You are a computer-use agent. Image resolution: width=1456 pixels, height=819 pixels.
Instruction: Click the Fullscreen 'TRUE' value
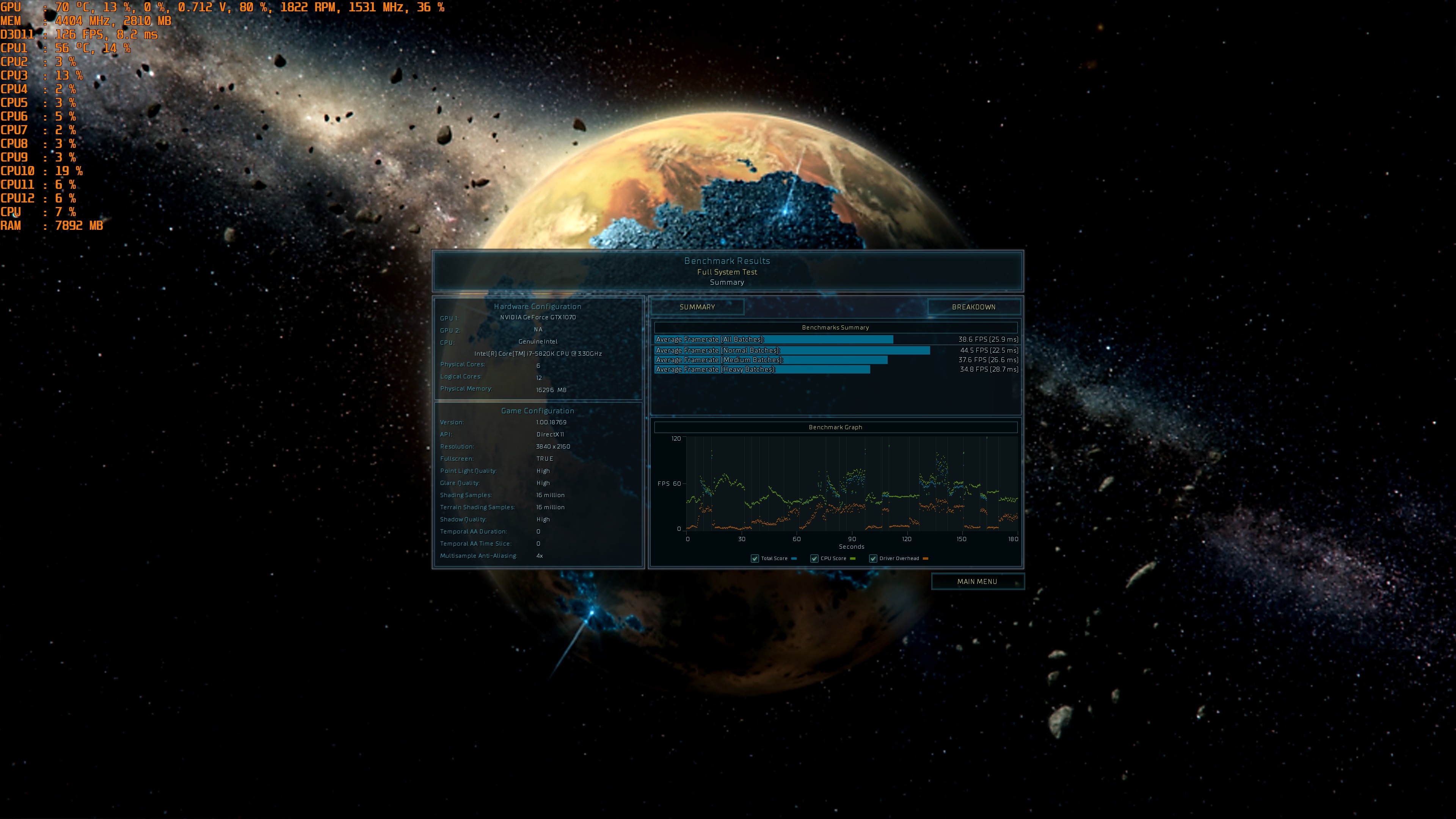pos(544,459)
